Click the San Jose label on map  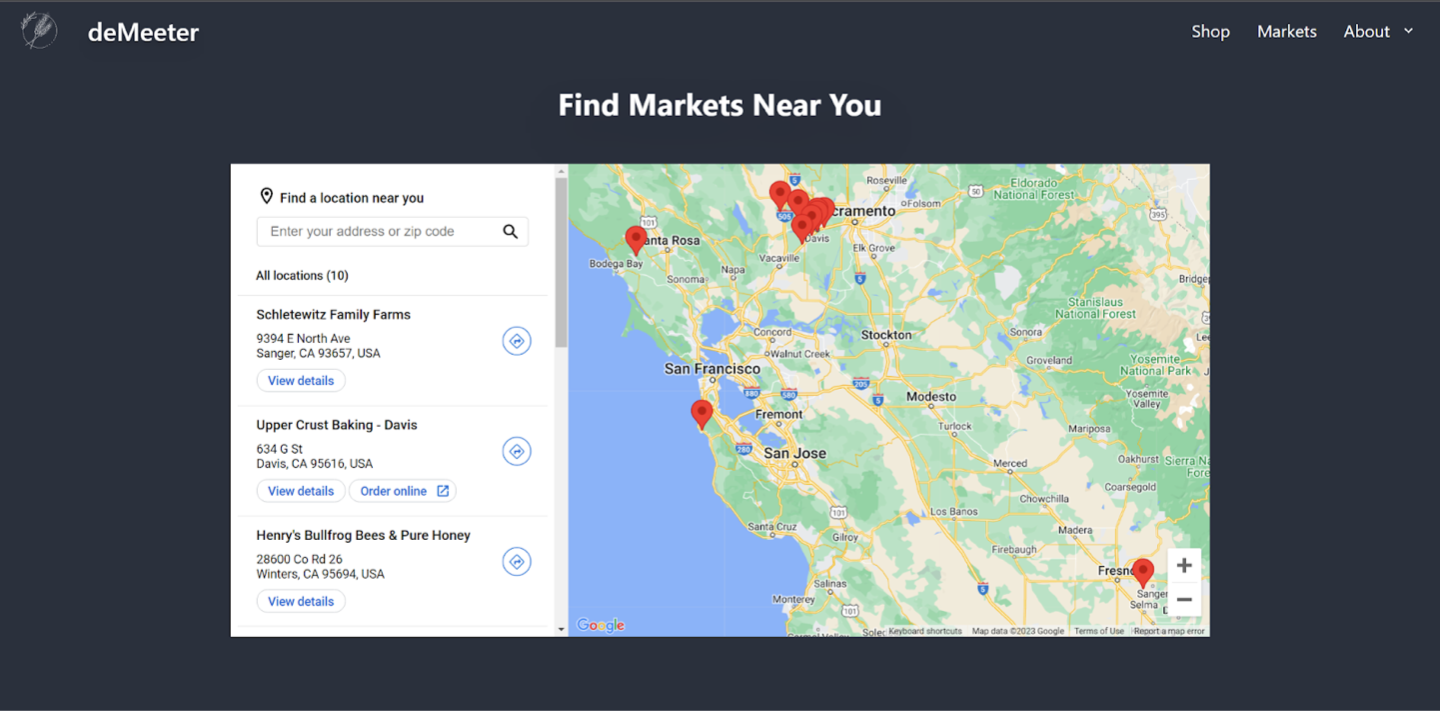click(x=794, y=453)
